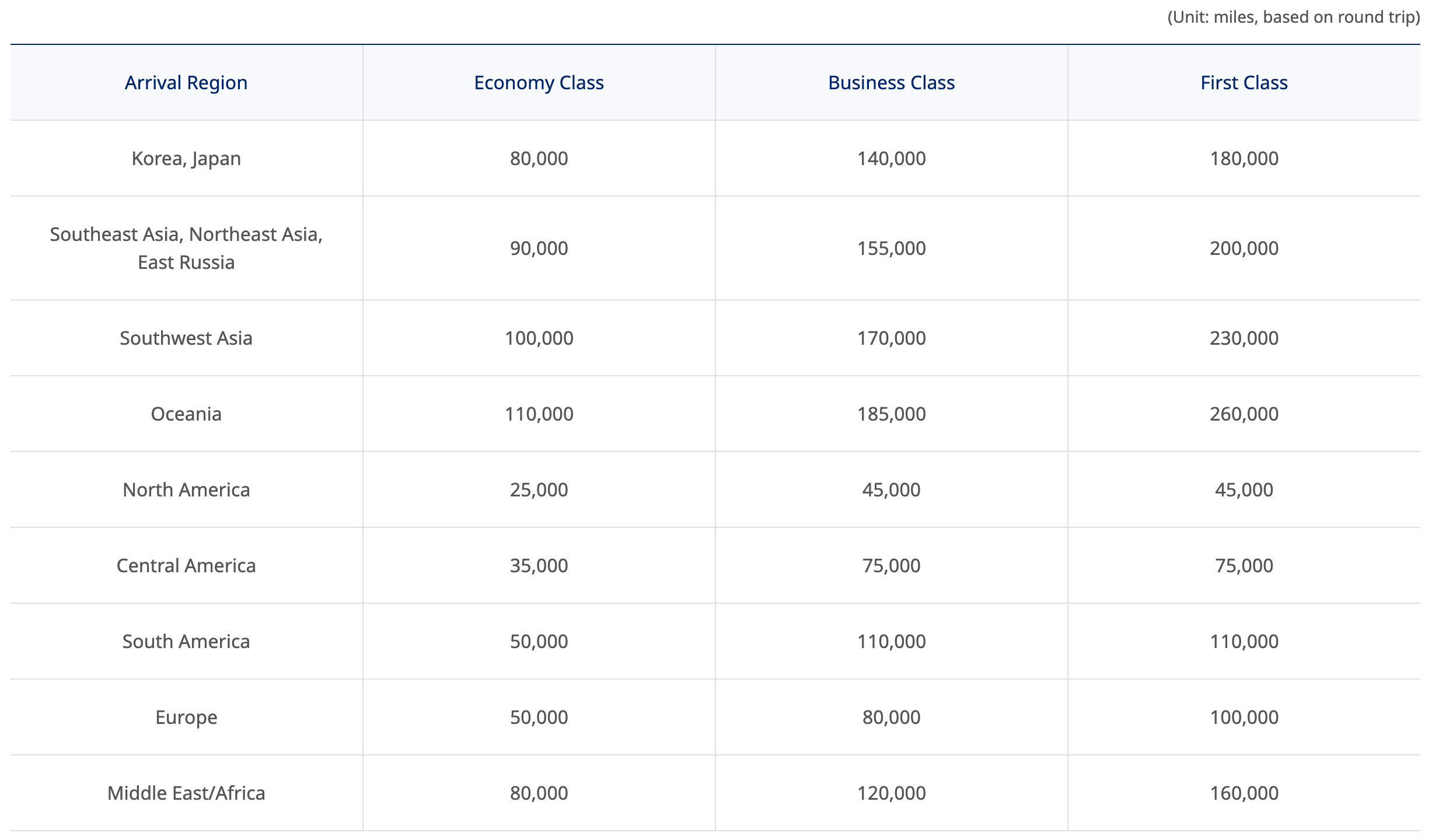
Task: Select the Korea, Japan row label
Action: pos(184,157)
